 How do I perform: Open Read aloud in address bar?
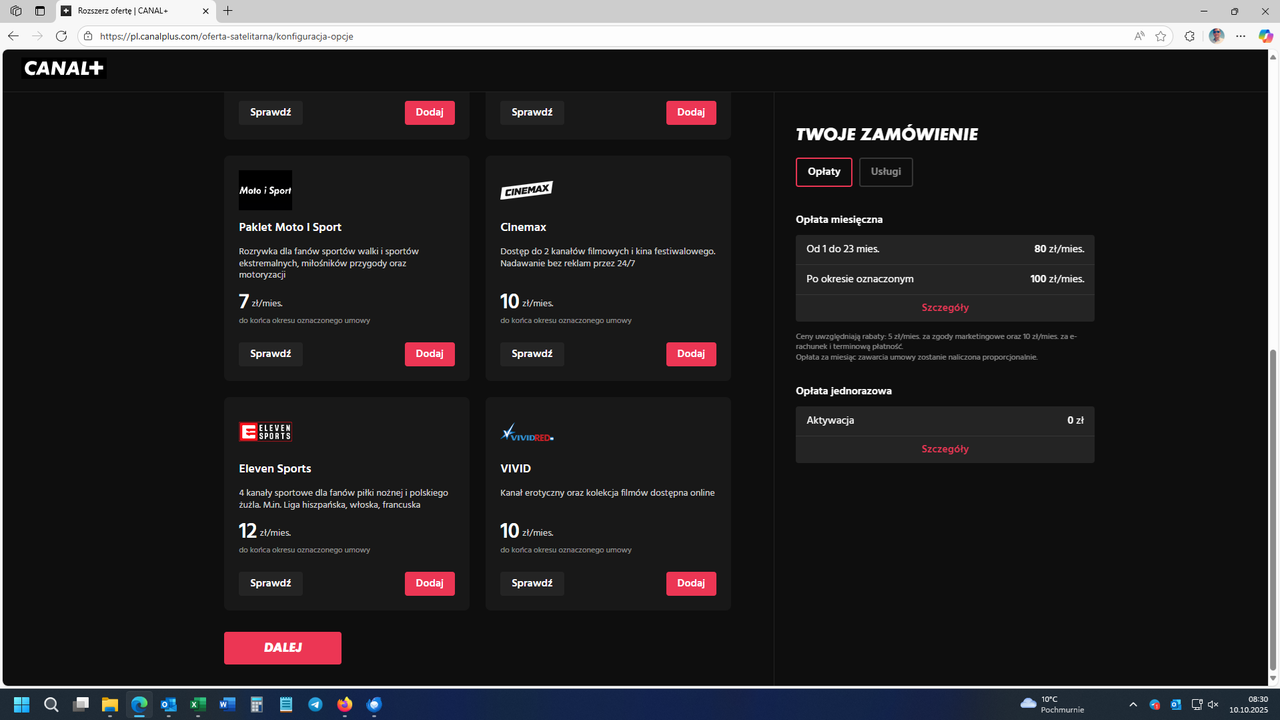[x=1139, y=36]
